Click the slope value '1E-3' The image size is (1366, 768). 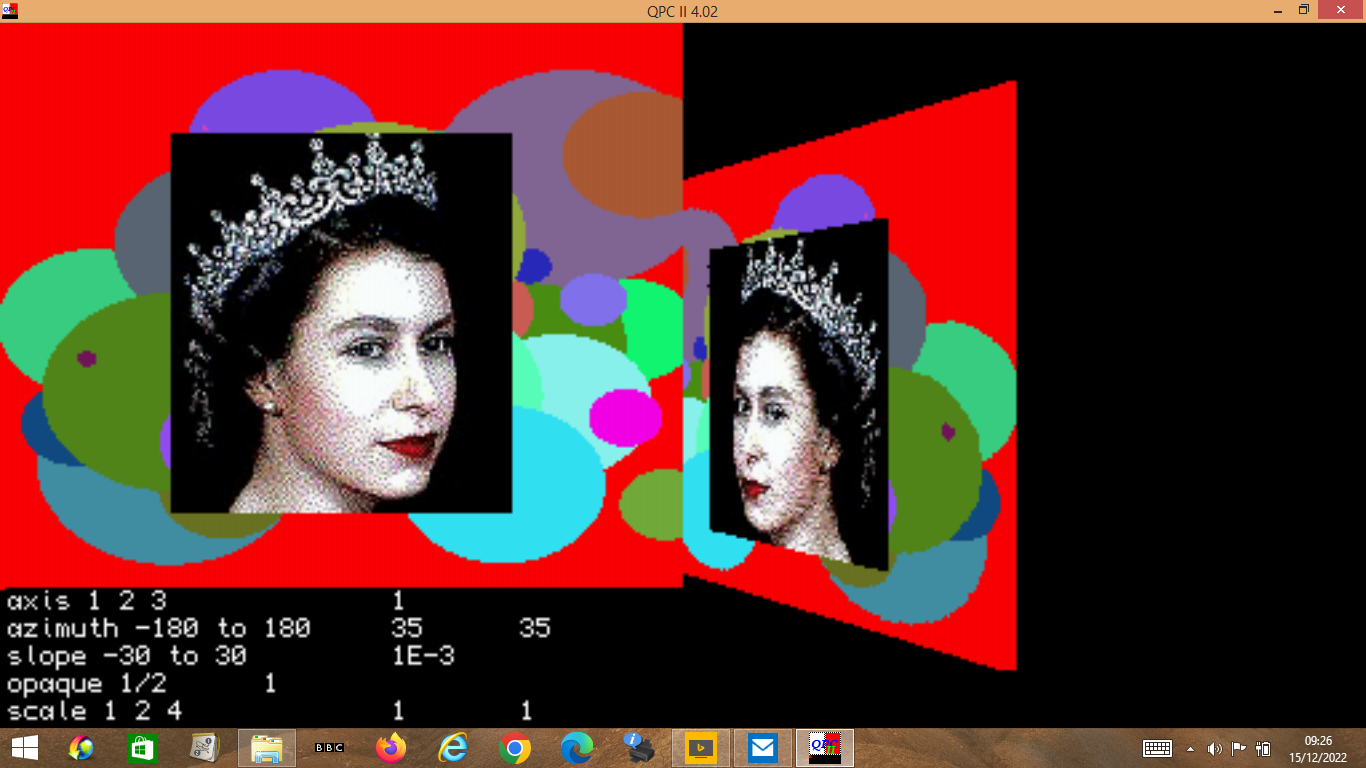(x=423, y=656)
